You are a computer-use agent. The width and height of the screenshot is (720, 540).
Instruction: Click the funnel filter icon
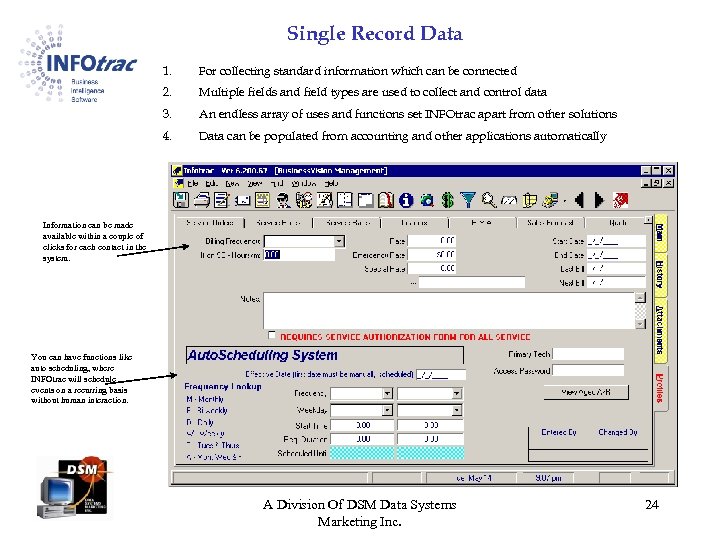(468, 200)
